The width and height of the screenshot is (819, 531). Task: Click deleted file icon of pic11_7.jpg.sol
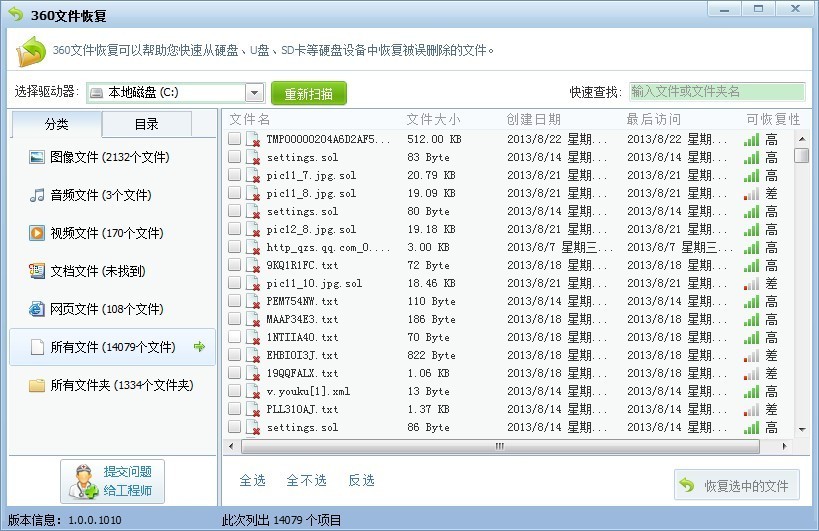point(253,175)
